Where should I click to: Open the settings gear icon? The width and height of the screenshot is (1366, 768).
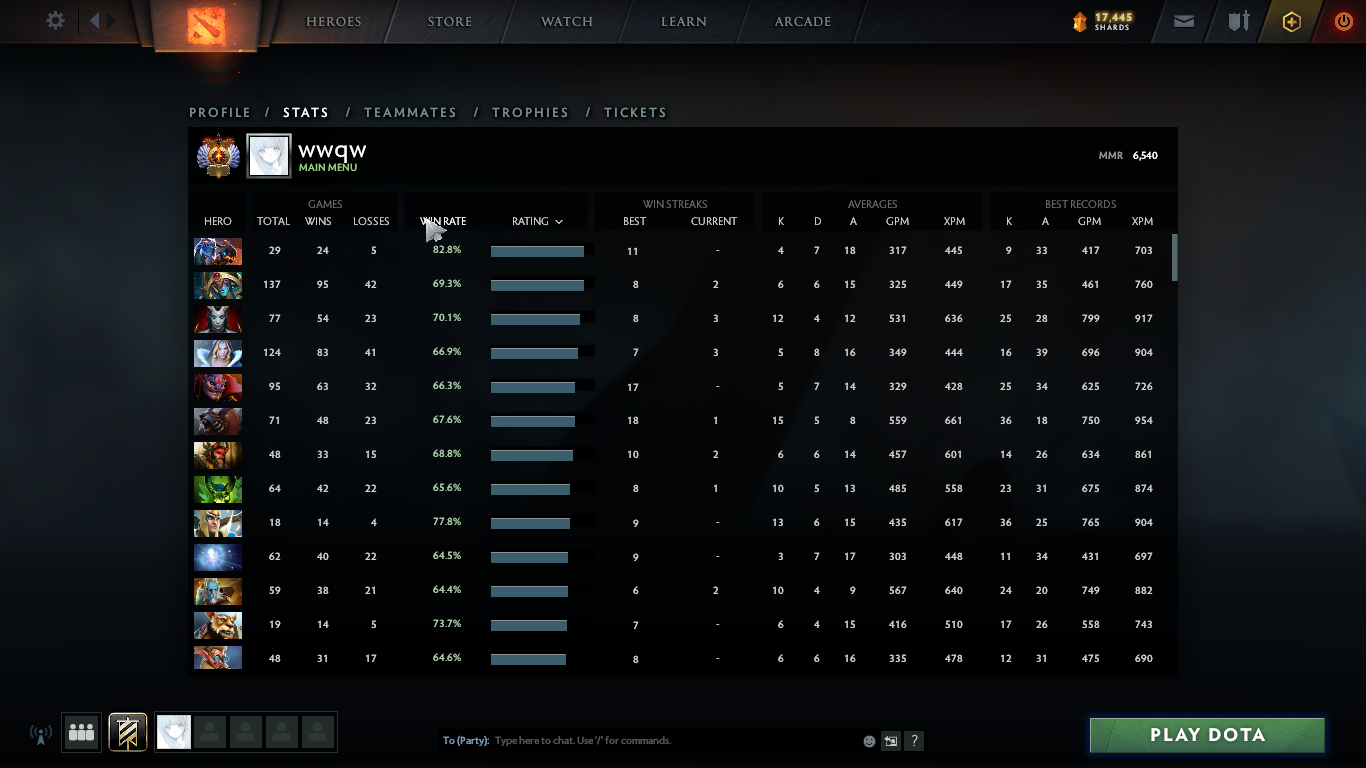[x=56, y=21]
